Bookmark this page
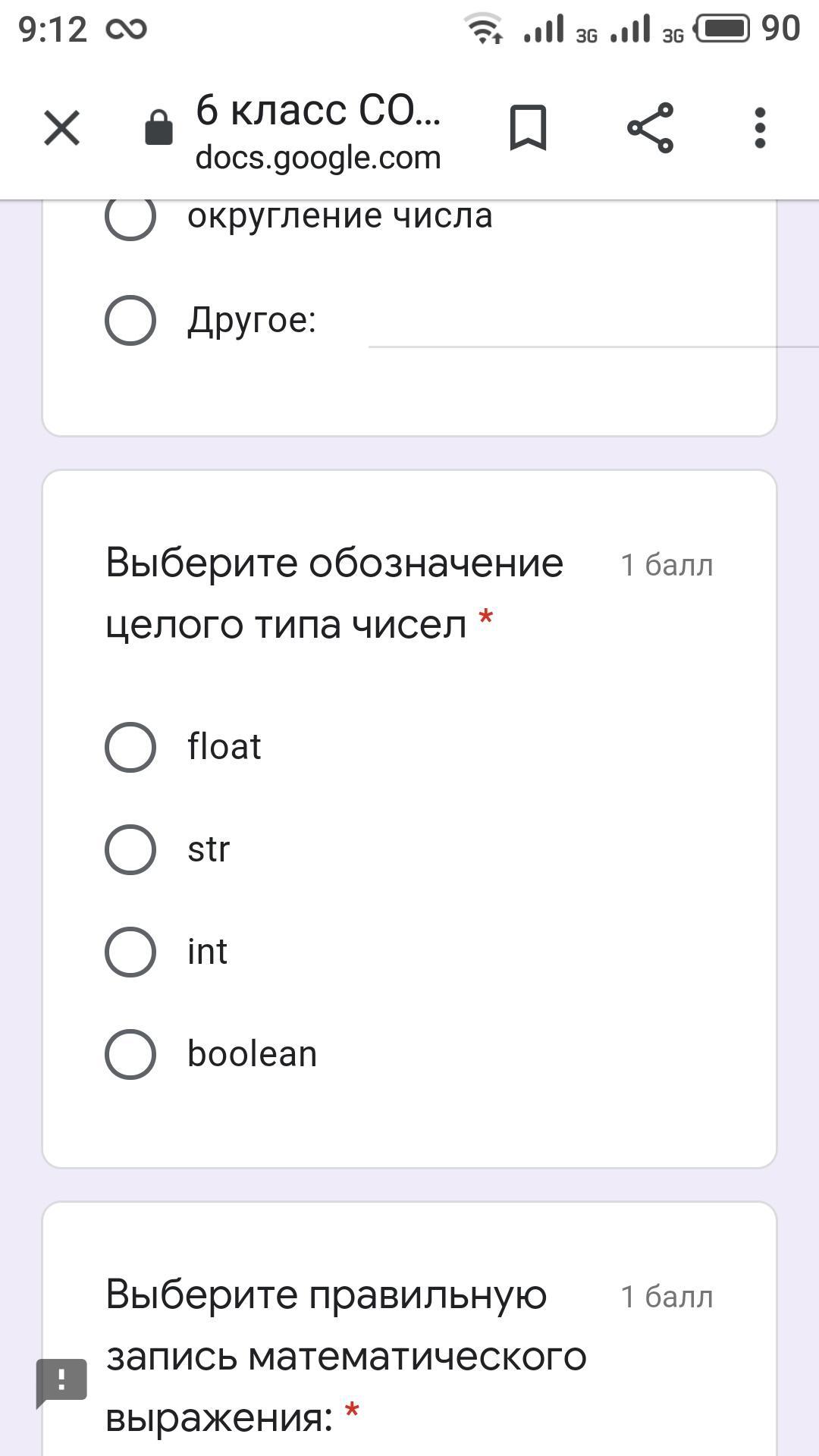 [x=528, y=127]
